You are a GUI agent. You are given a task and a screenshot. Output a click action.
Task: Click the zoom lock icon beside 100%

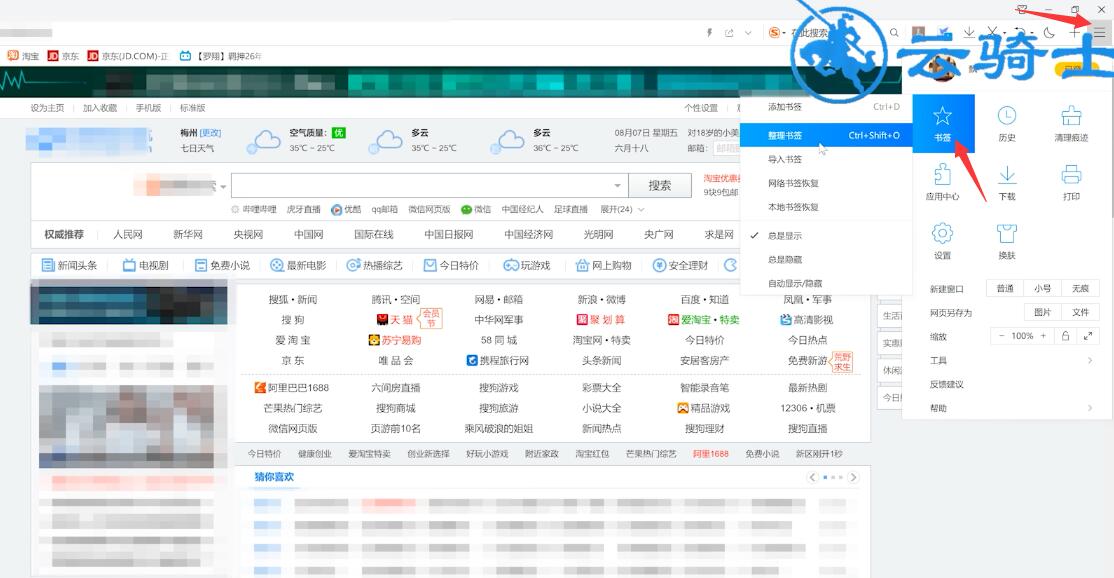coord(1065,336)
